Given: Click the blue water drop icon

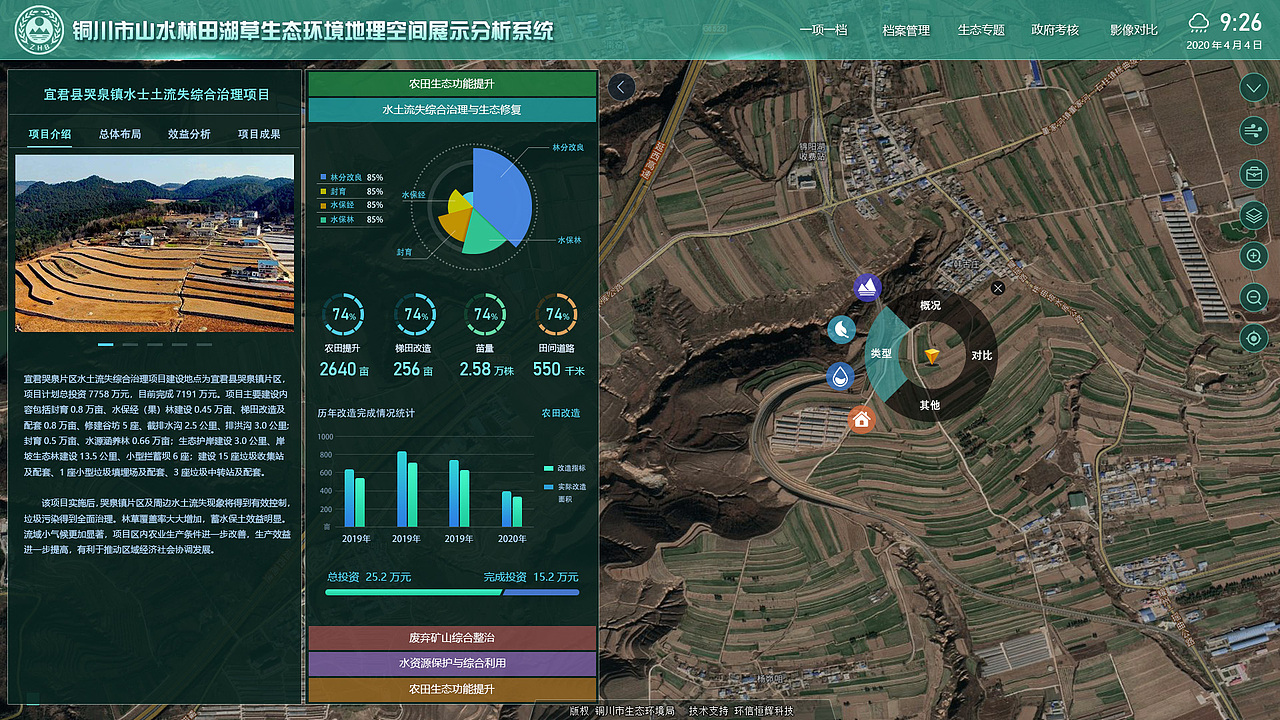Looking at the screenshot, I should [x=840, y=376].
